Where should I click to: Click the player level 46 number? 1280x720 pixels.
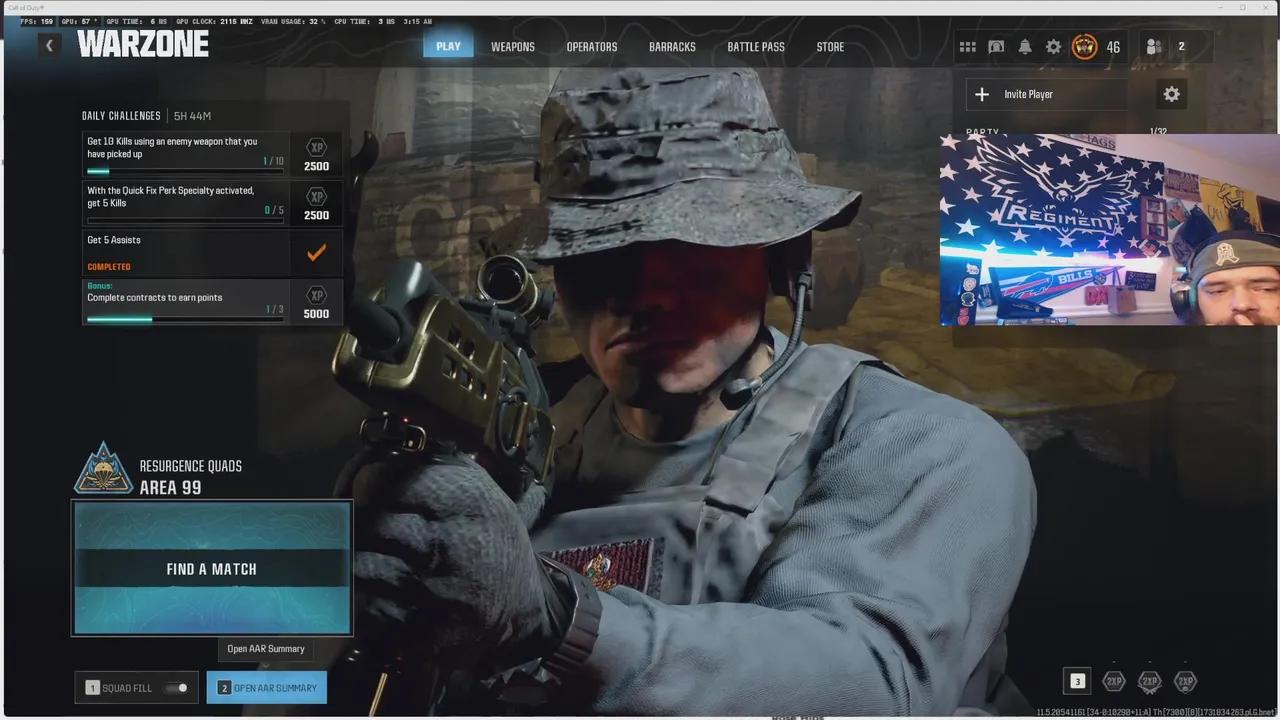[1113, 47]
